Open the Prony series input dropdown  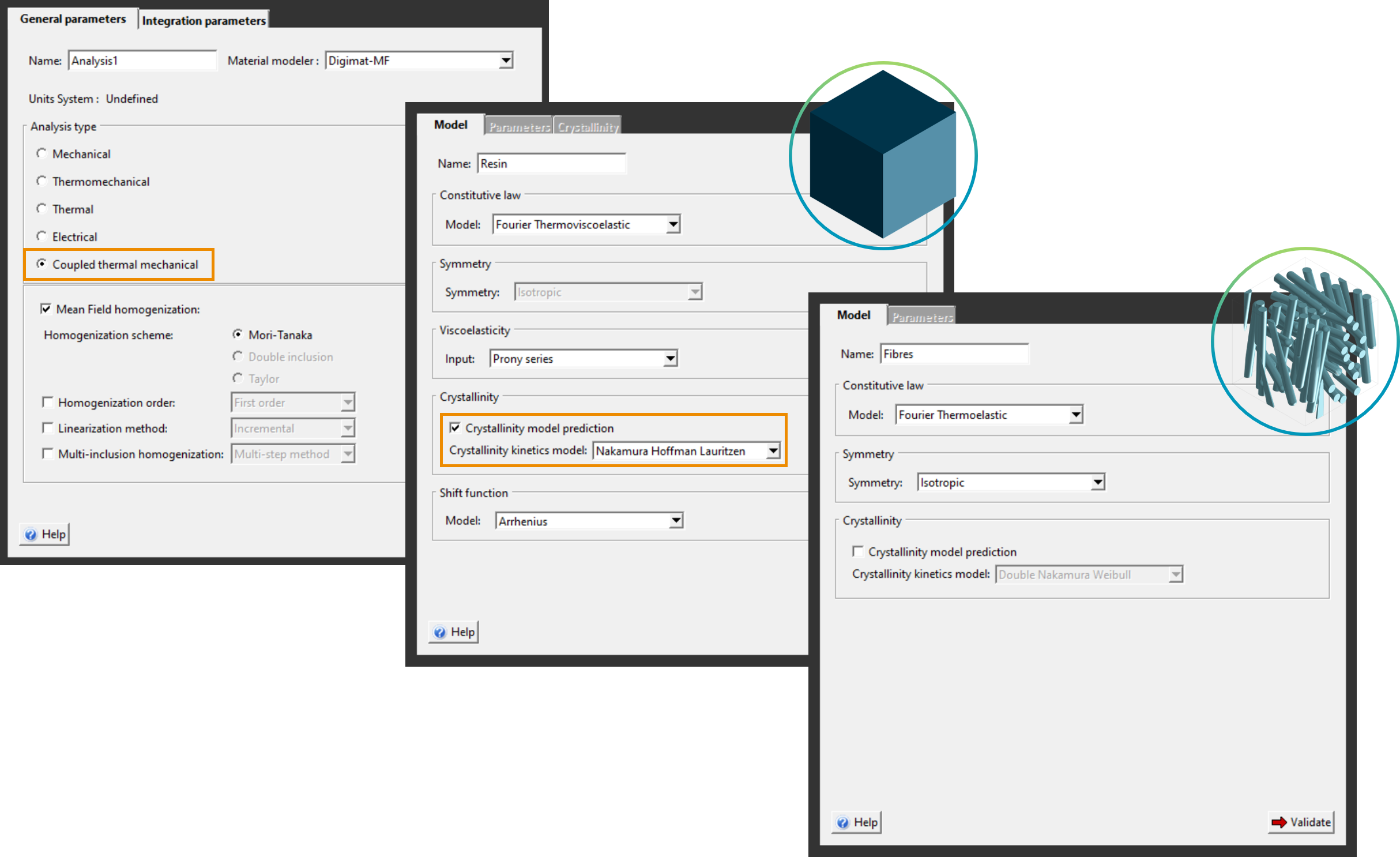pyautogui.click(x=584, y=359)
